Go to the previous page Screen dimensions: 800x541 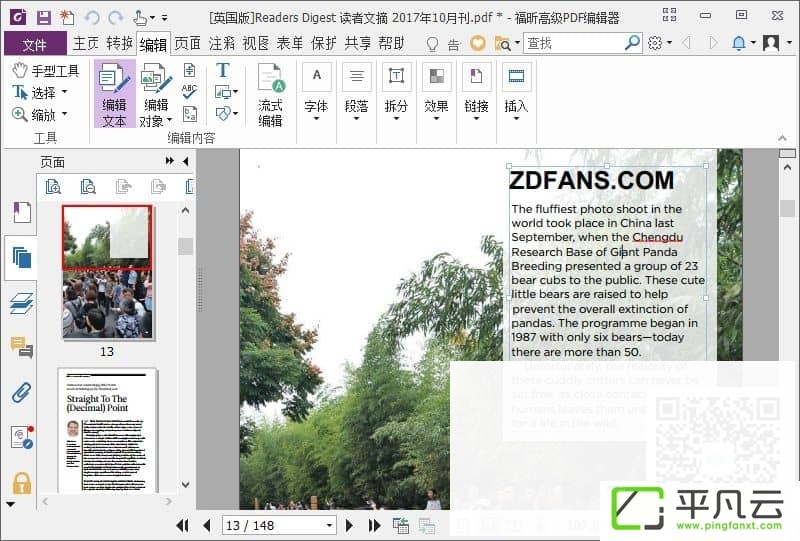[x=207, y=525]
